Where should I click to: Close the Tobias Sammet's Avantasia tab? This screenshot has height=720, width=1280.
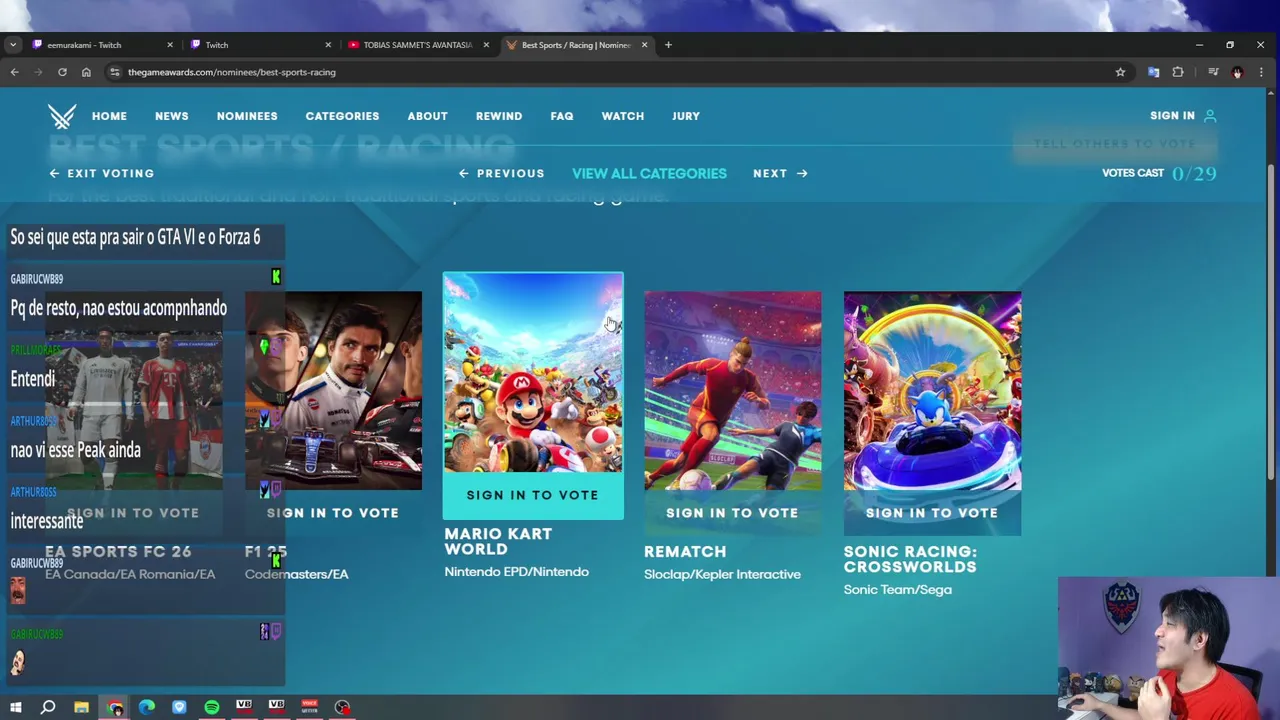486,45
